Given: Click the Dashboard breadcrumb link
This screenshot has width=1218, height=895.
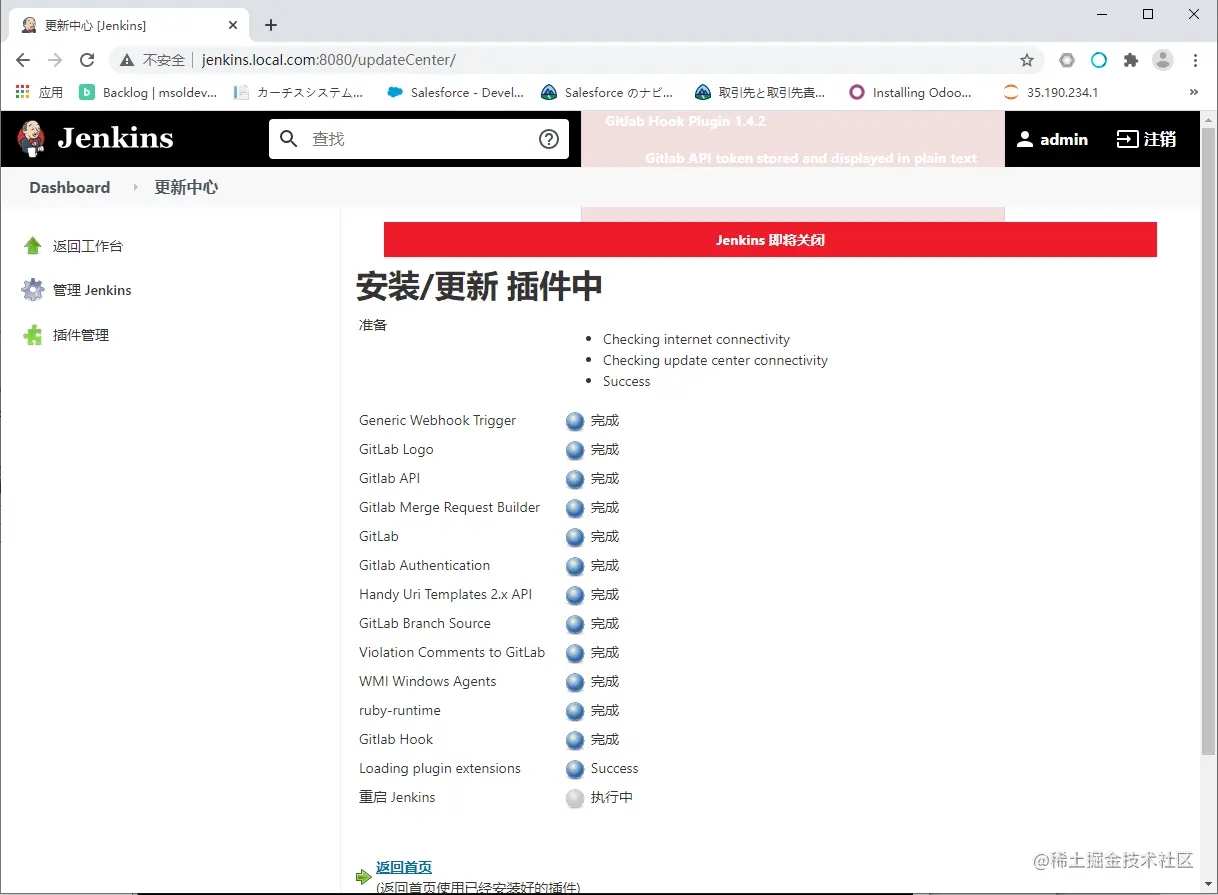Looking at the screenshot, I should 70,188.
